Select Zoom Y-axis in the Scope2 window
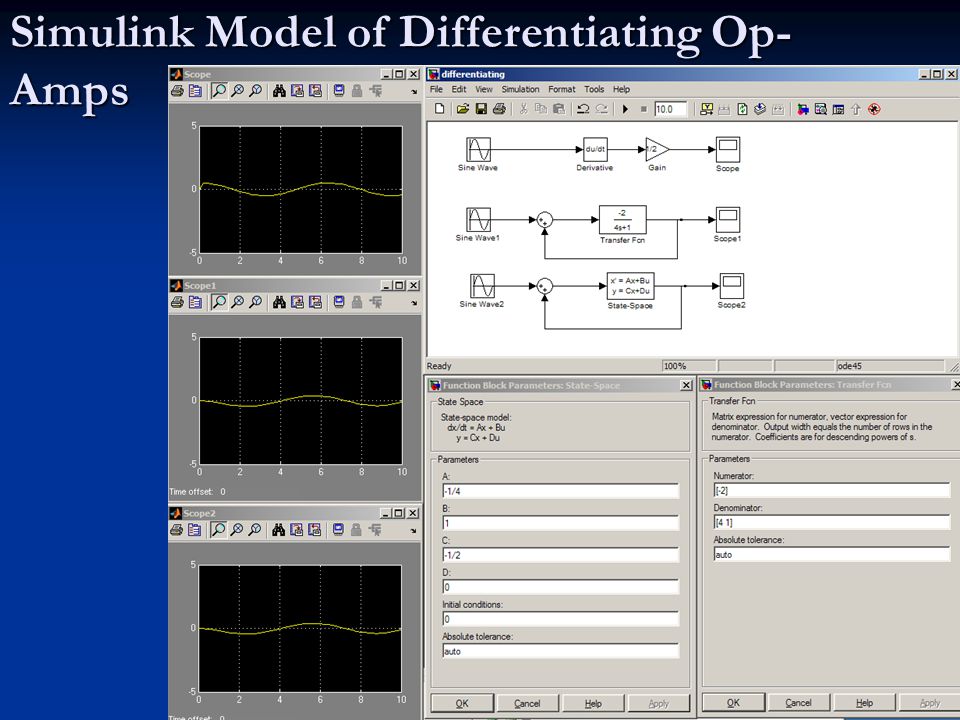This screenshot has width=960, height=720. pyautogui.click(x=255, y=530)
